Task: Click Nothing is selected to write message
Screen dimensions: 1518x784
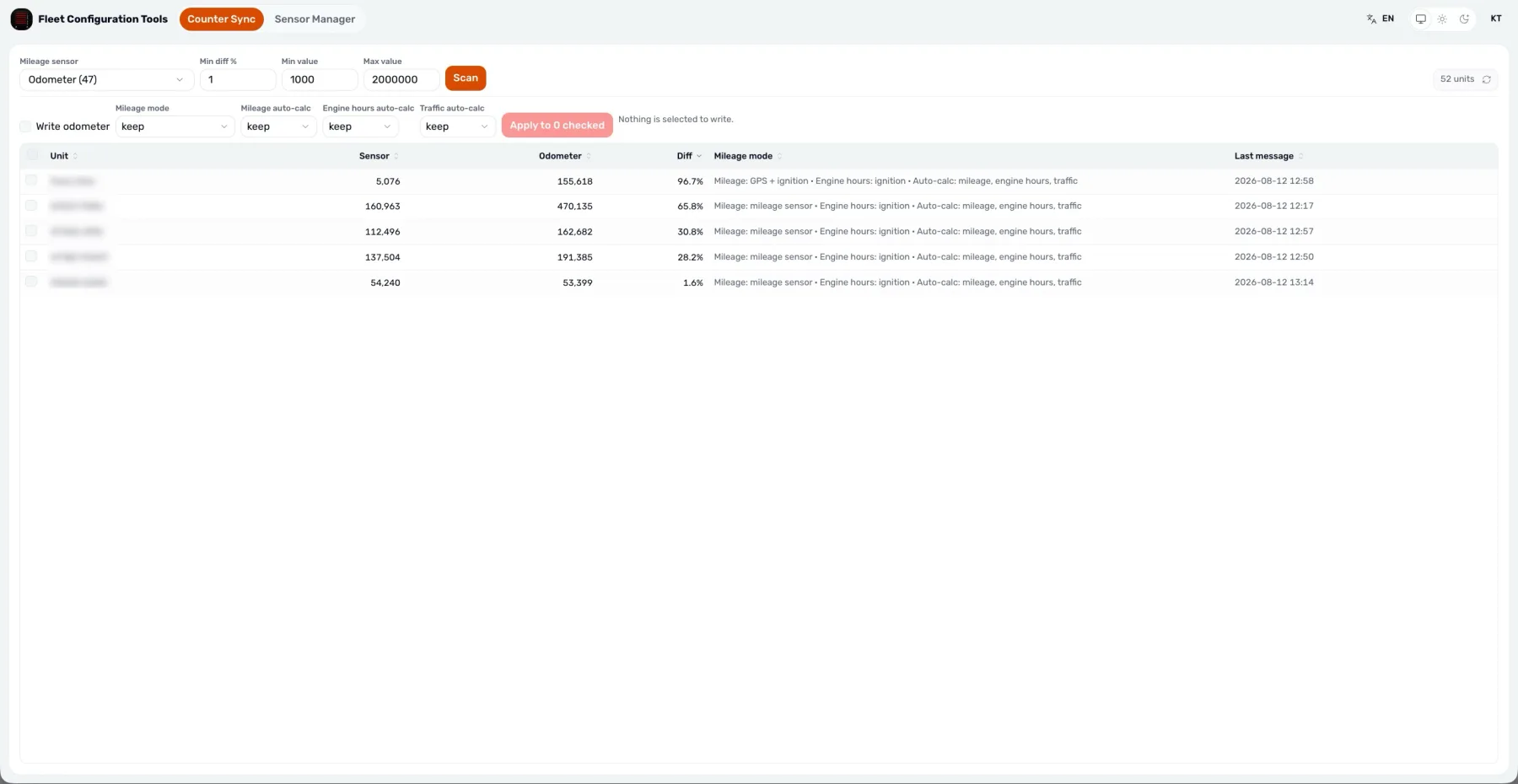Action: pyautogui.click(x=676, y=120)
